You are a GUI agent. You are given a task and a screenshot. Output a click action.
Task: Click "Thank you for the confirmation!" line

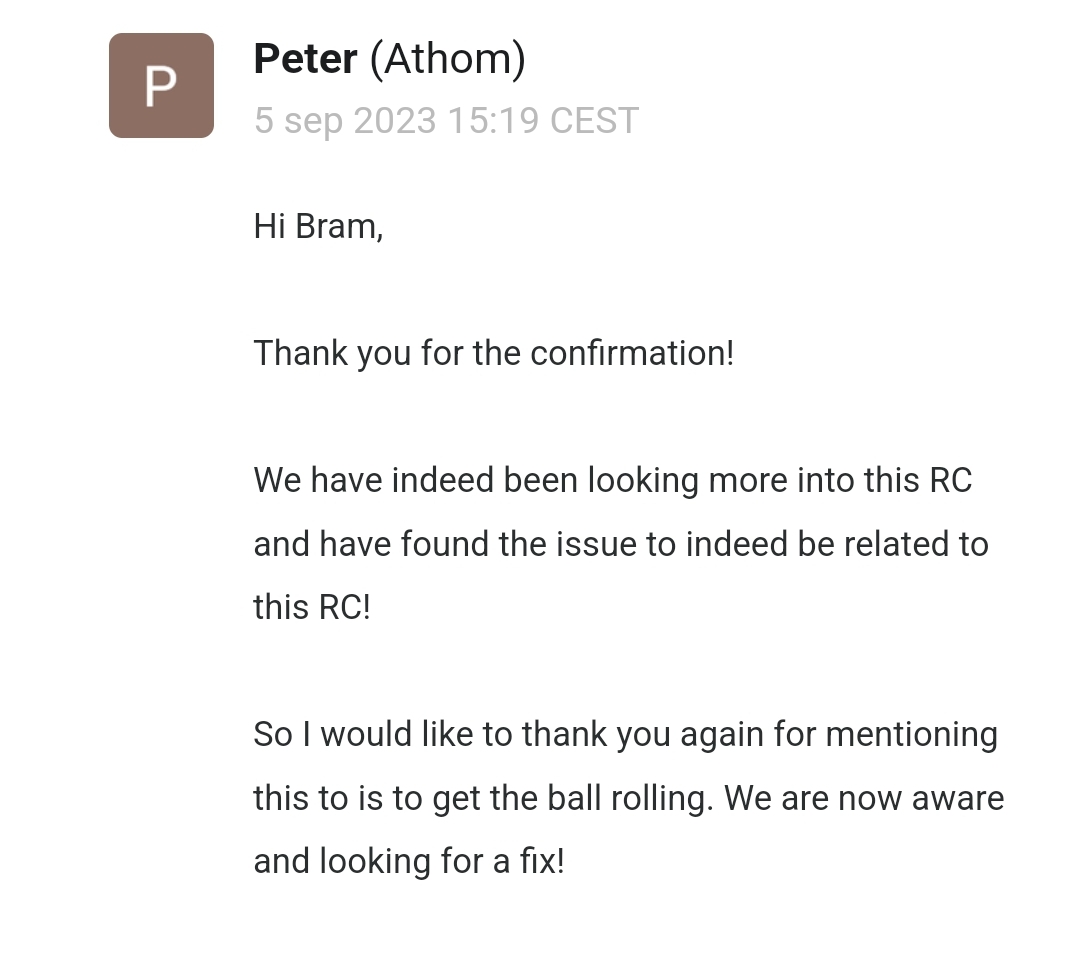tap(493, 353)
